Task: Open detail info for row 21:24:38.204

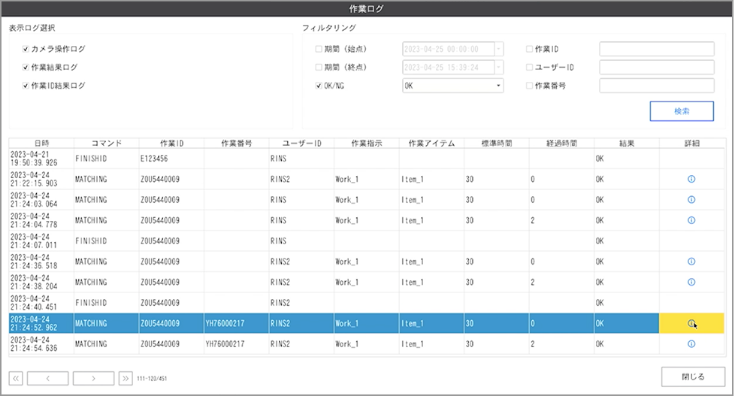Action: pos(691,282)
